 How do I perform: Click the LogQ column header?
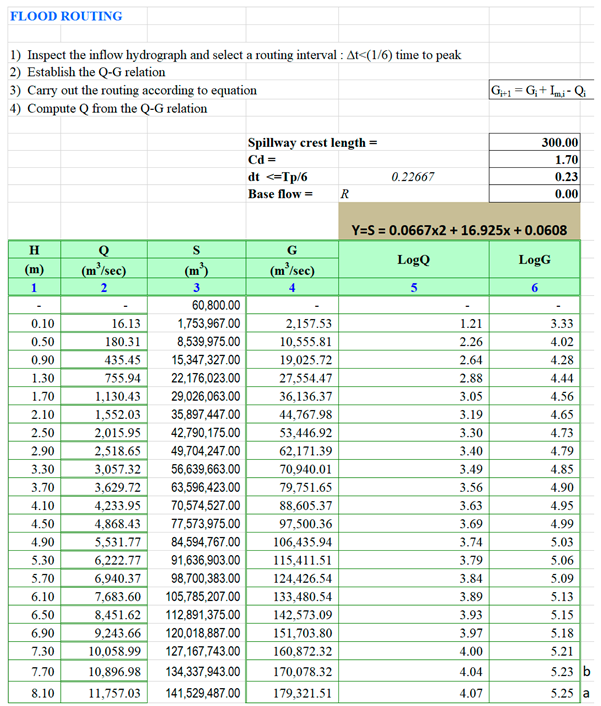click(413, 260)
